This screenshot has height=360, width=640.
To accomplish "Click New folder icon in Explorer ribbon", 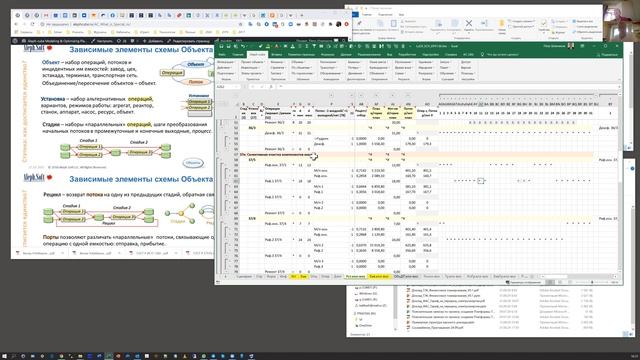I will pos(502,24).
